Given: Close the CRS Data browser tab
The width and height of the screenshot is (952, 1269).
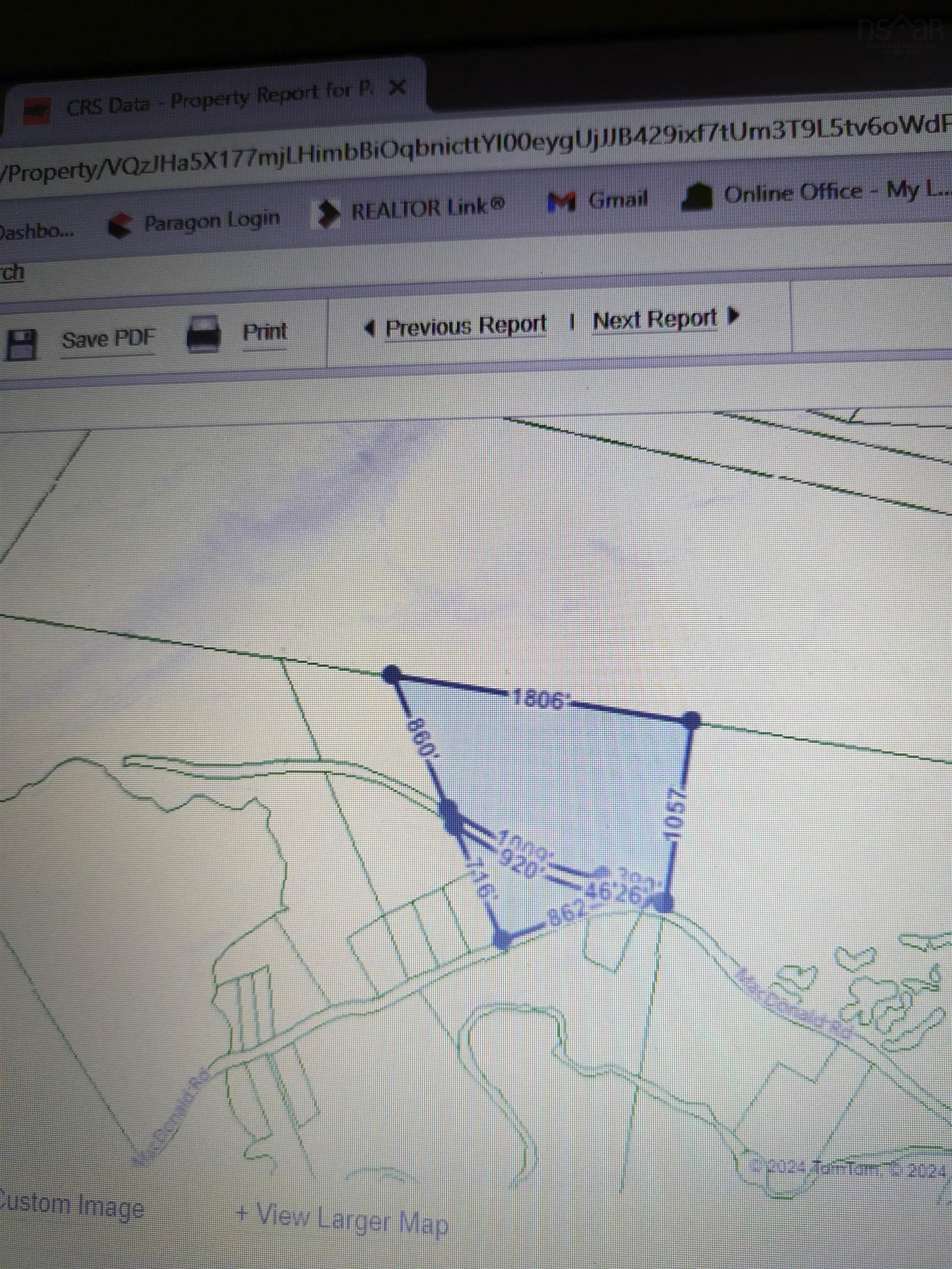Looking at the screenshot, I should (x=398, y=89).
